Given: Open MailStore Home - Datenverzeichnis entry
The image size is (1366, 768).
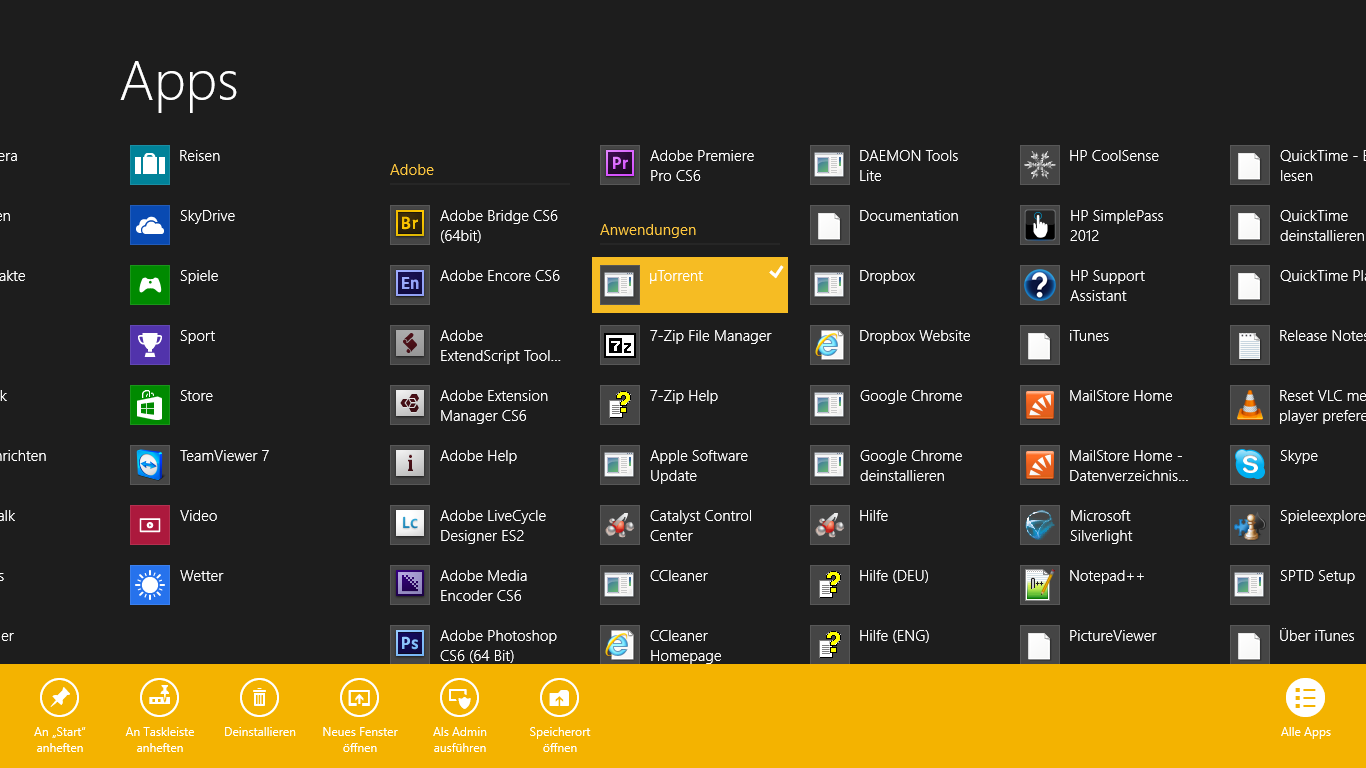Looking at the screenshot, I should coord(1110,465).
